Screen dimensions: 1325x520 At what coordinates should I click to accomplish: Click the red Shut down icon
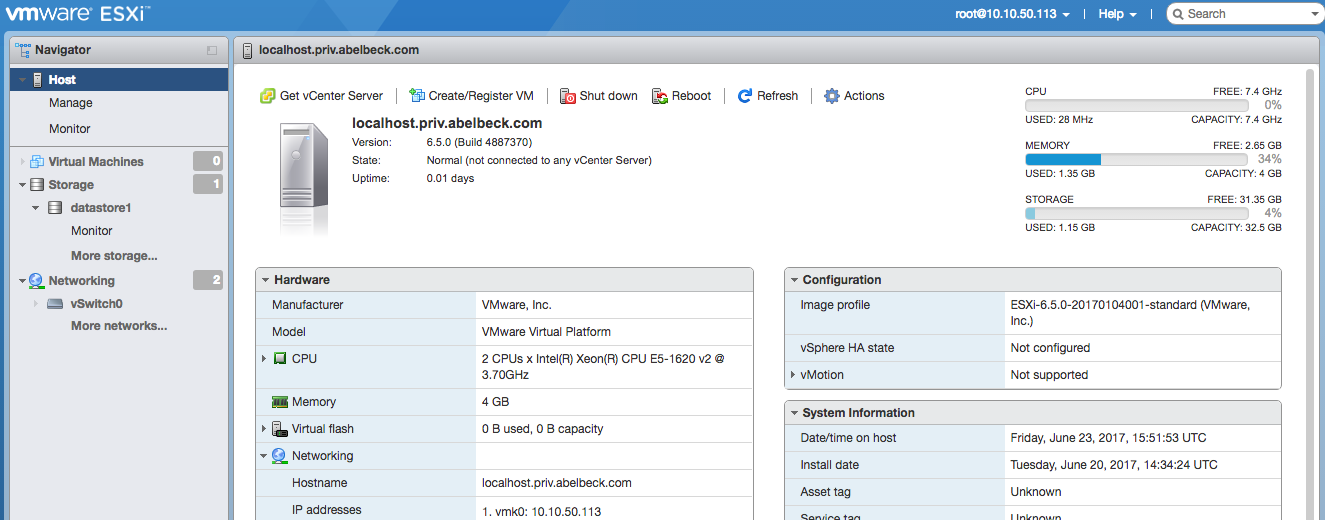(568, 96)
